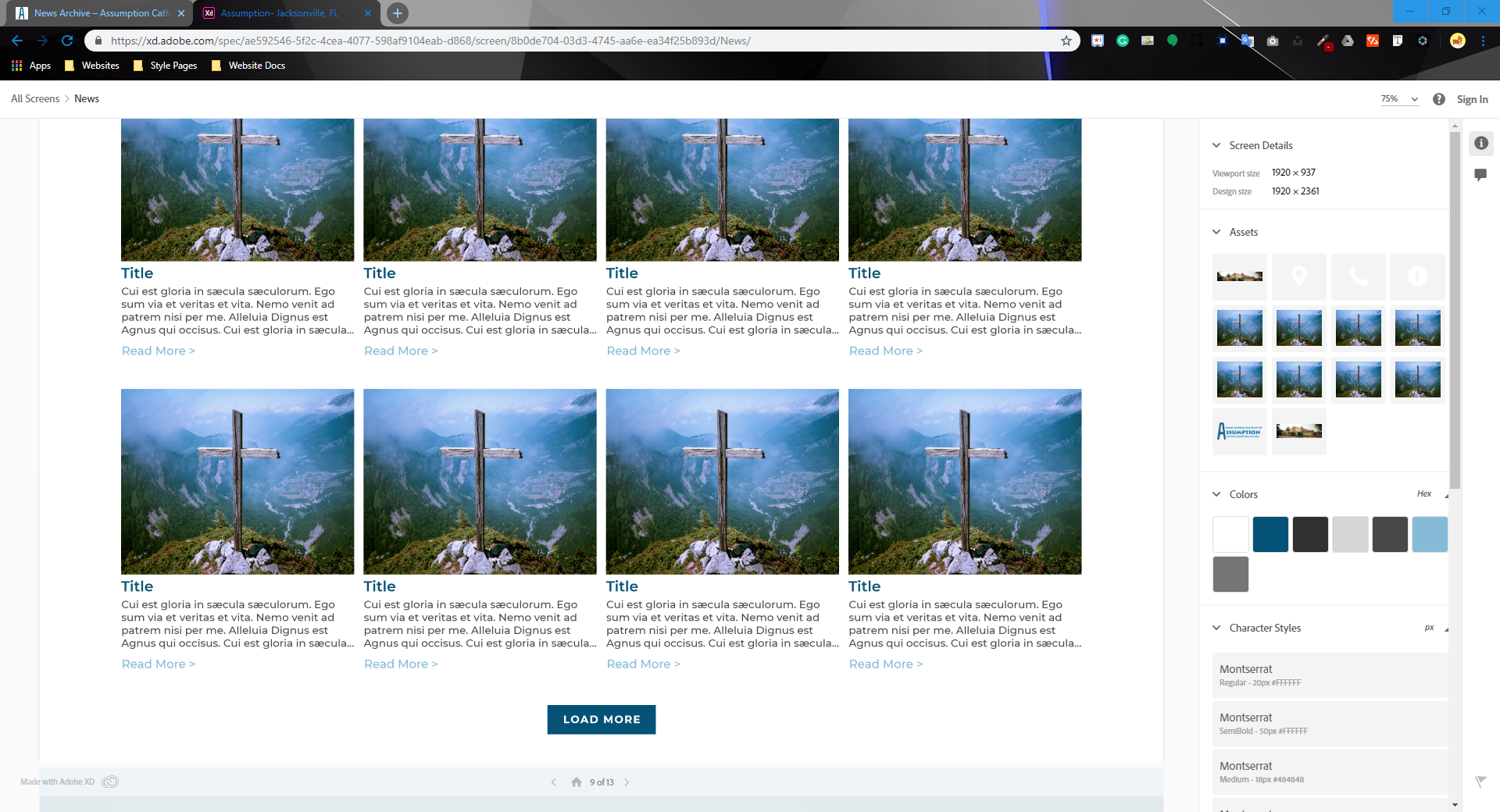
Task: Select the dark blue color swatch
Action: (1270, 535)
